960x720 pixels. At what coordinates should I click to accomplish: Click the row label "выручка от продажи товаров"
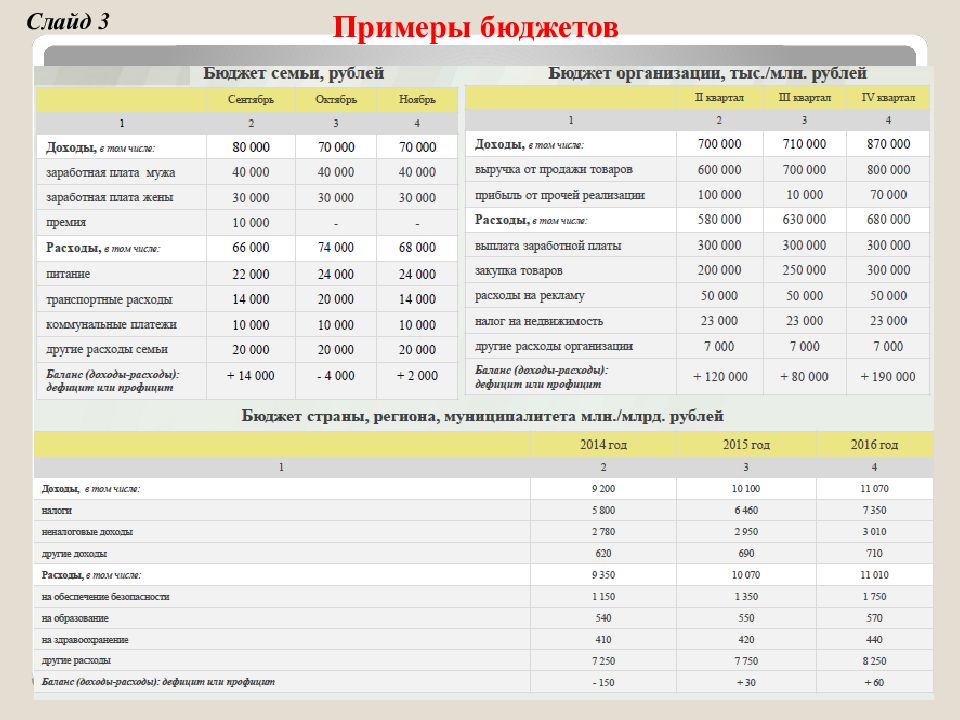553,169
